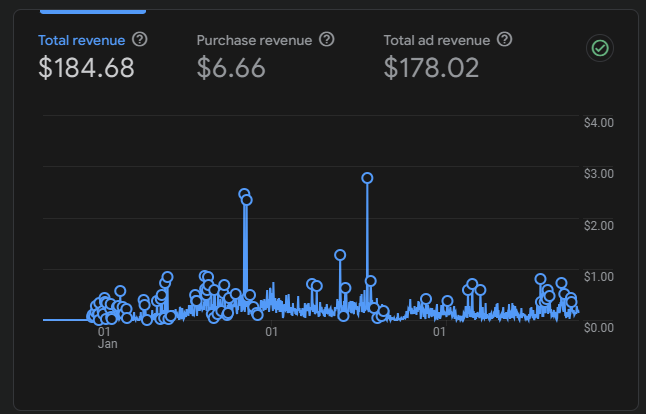
Task: Click the blue active tab indicator bar
Action: [92, 11]
